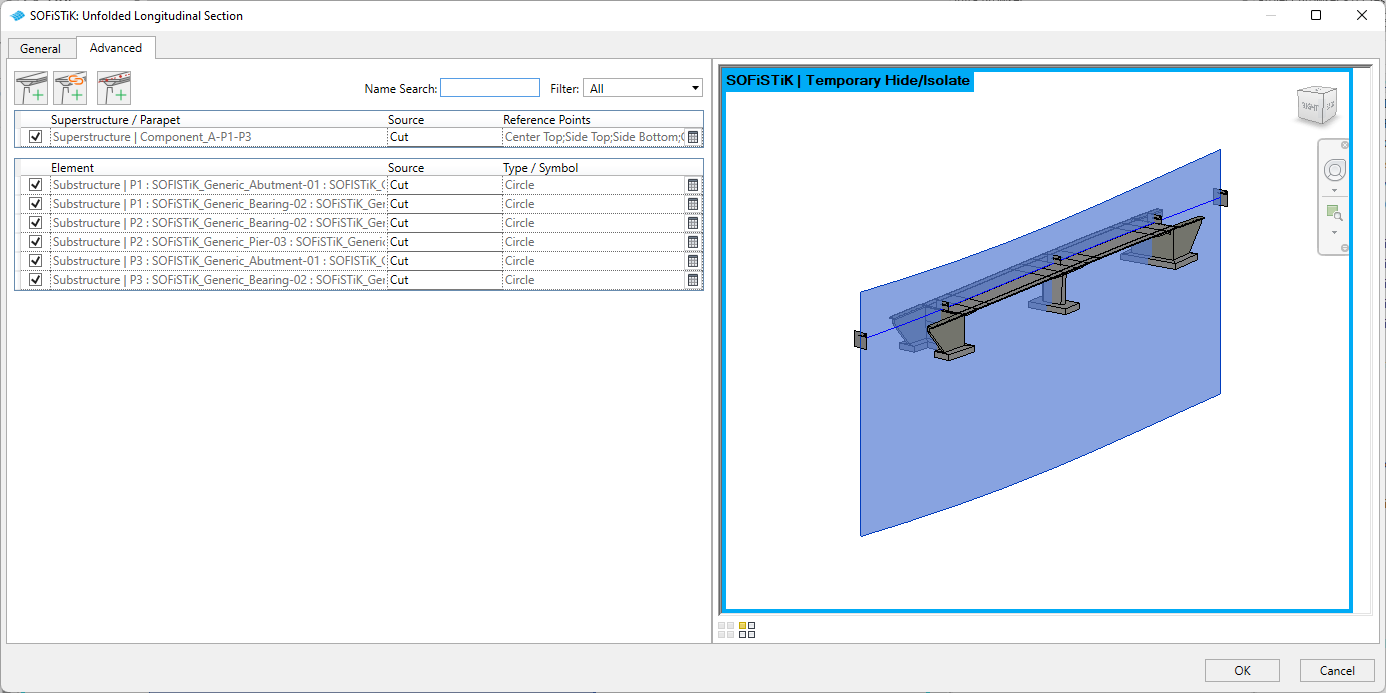Click the Cancel button
Image resolution: width=1386 pixels, height=693 pixels.
click(x=1337, y=671)
